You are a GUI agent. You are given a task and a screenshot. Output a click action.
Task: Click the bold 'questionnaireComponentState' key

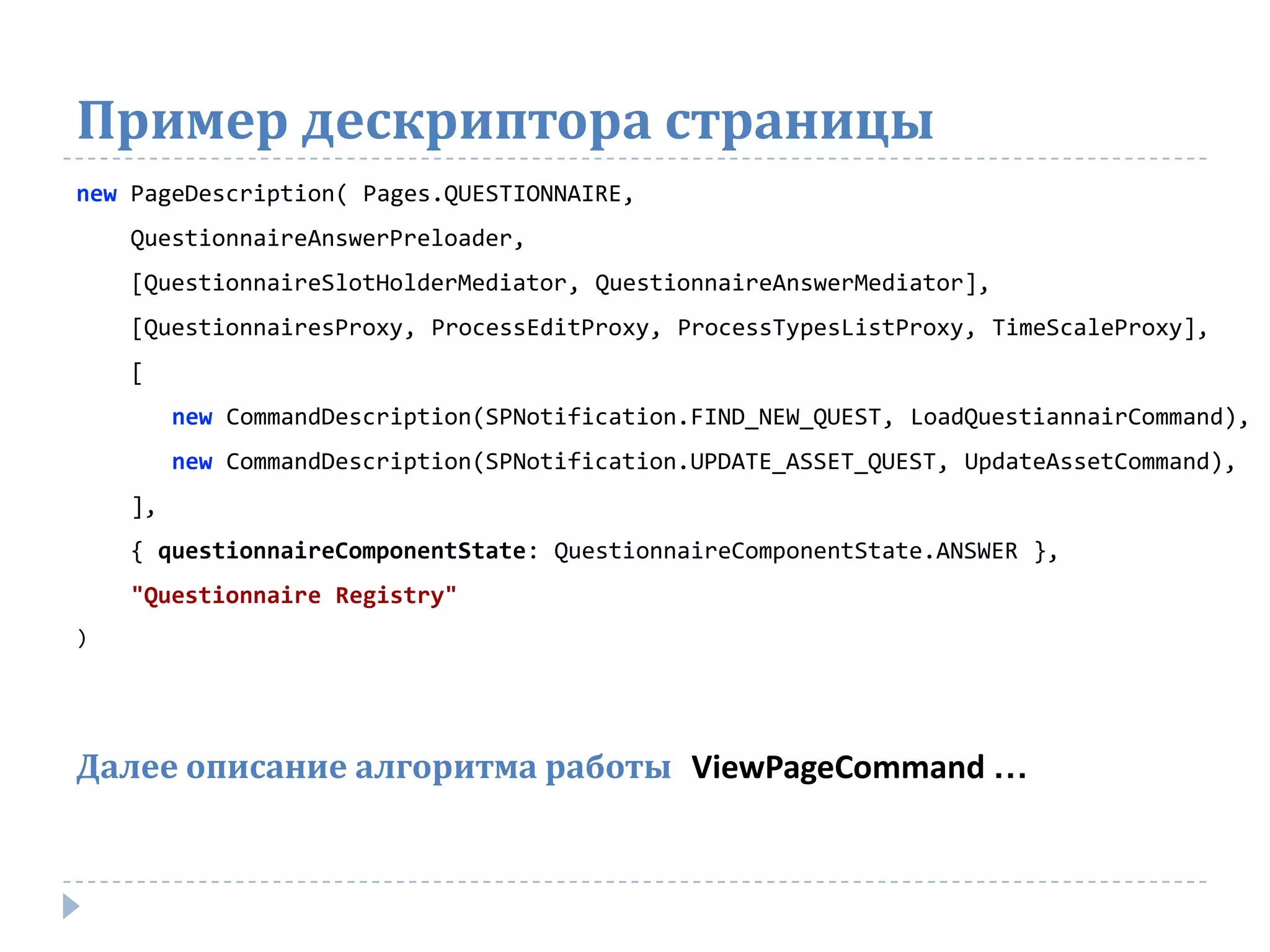(342, 551)
